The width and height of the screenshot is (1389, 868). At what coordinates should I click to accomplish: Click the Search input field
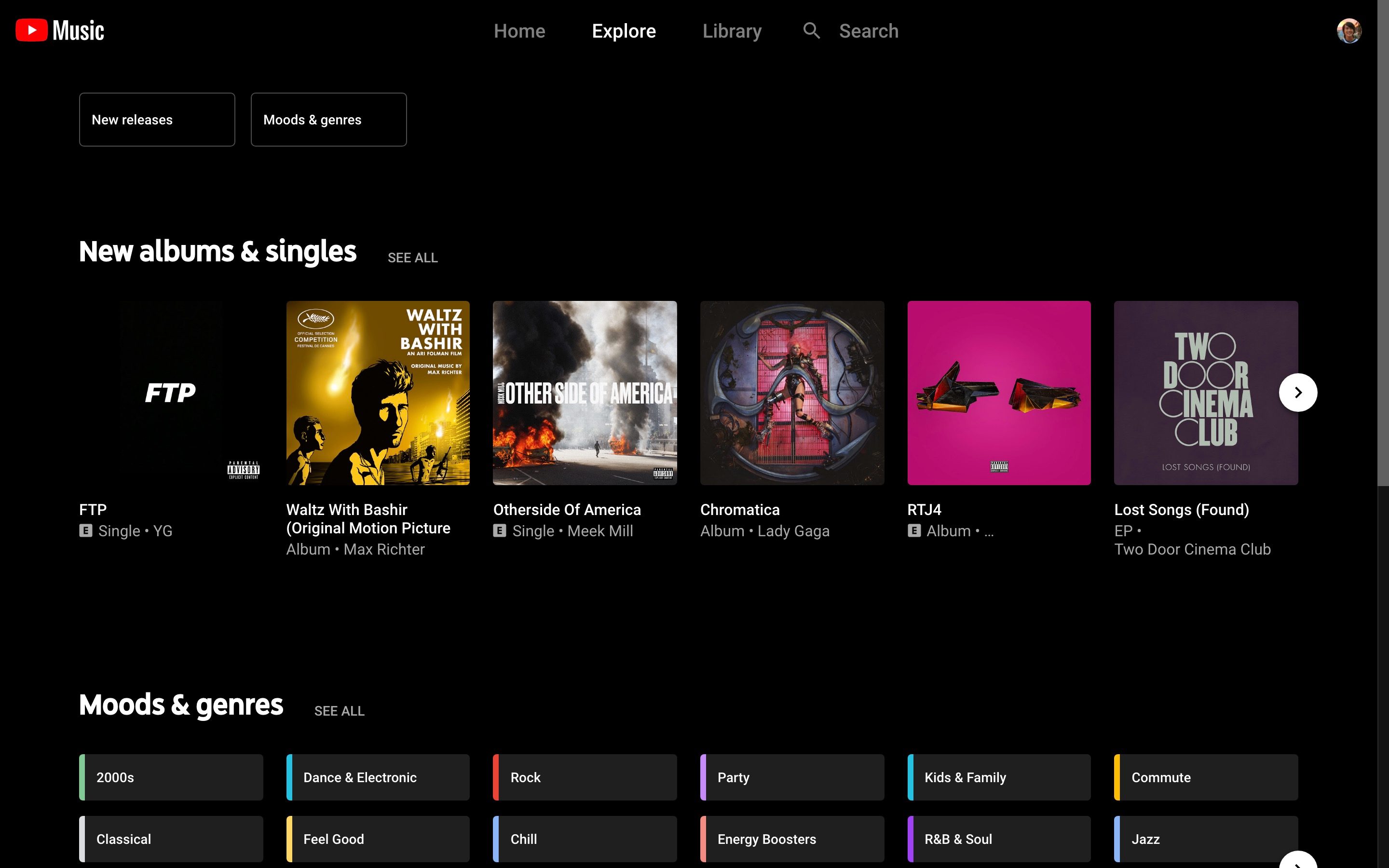point(869,31)
